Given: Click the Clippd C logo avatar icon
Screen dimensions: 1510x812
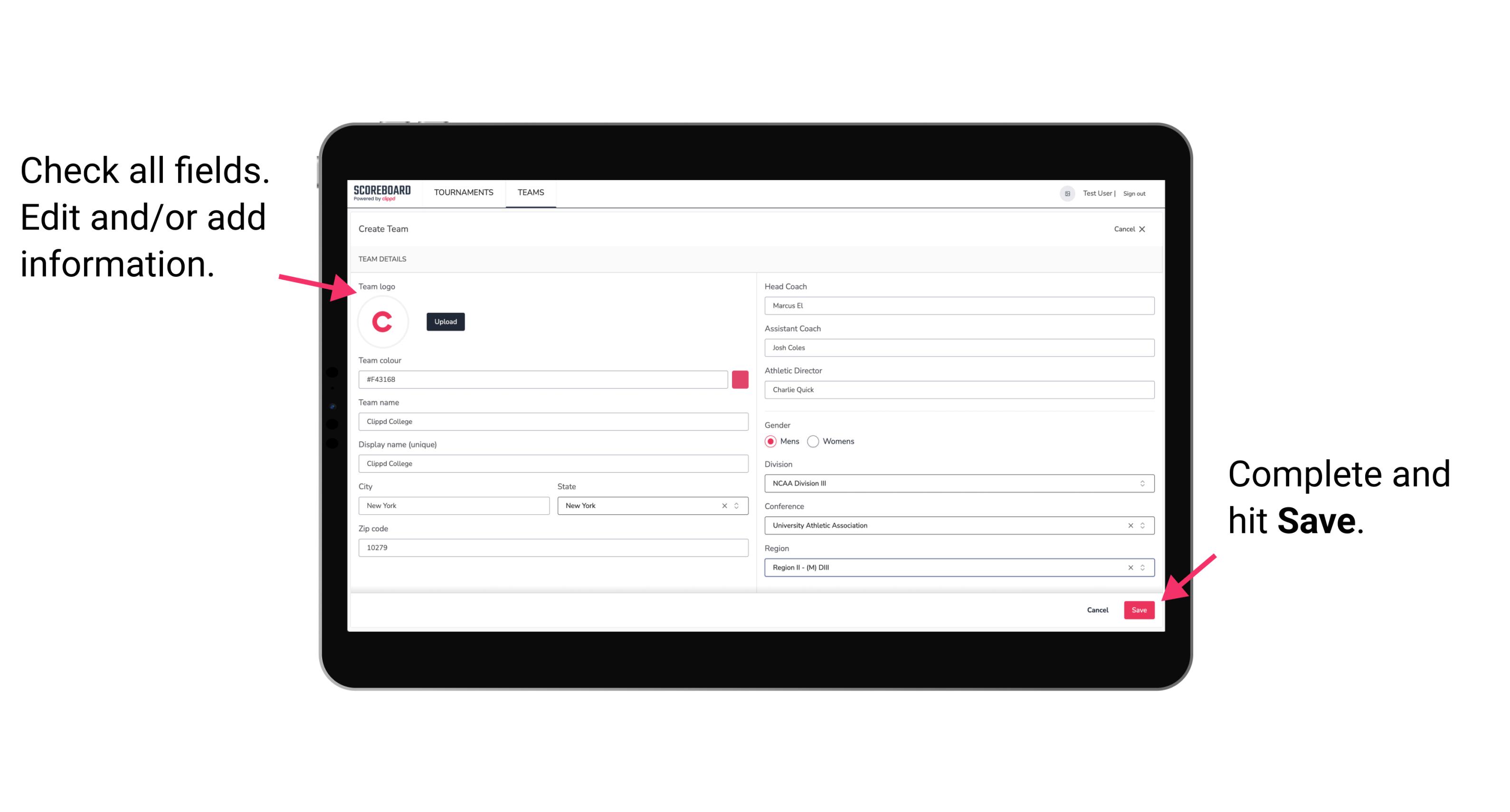Looking at the screenshot, I should coord(383,321).
